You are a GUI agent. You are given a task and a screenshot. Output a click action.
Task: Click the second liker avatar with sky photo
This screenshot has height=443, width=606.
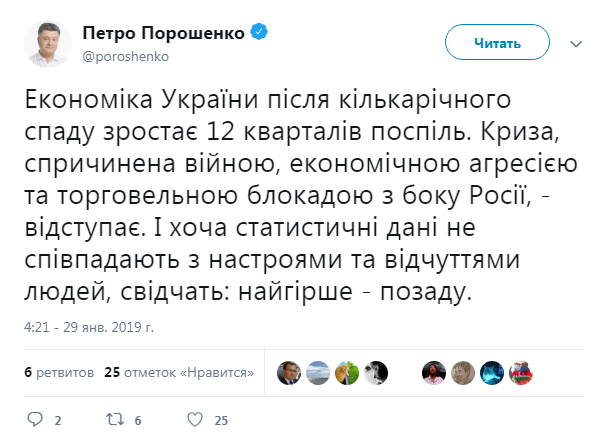pos(318,372)
